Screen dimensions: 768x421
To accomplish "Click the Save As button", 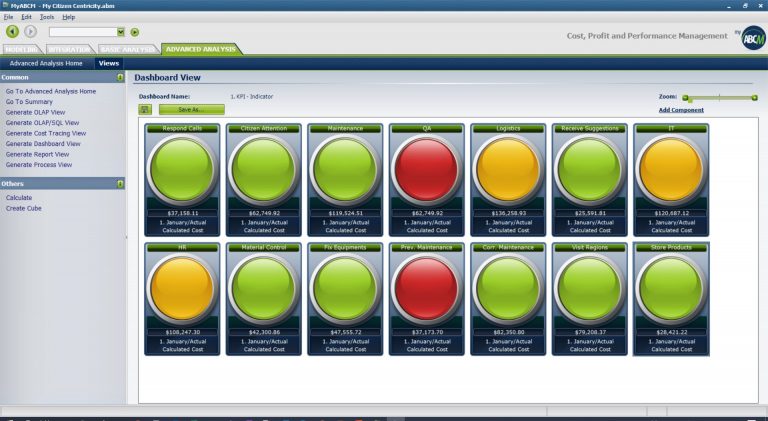I will [190, 109].
